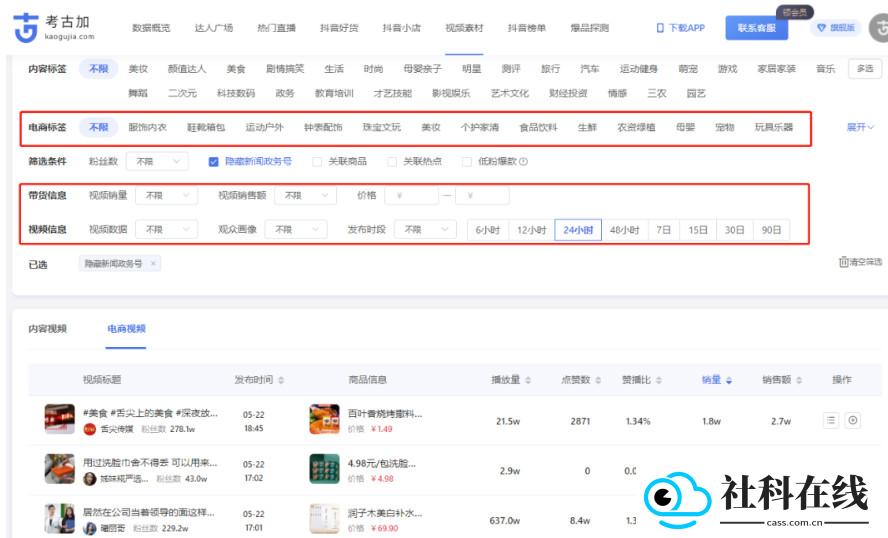The image size is (888, 538).
Task: Open the 抖音小店 nav item
Action: coord(402,28)
